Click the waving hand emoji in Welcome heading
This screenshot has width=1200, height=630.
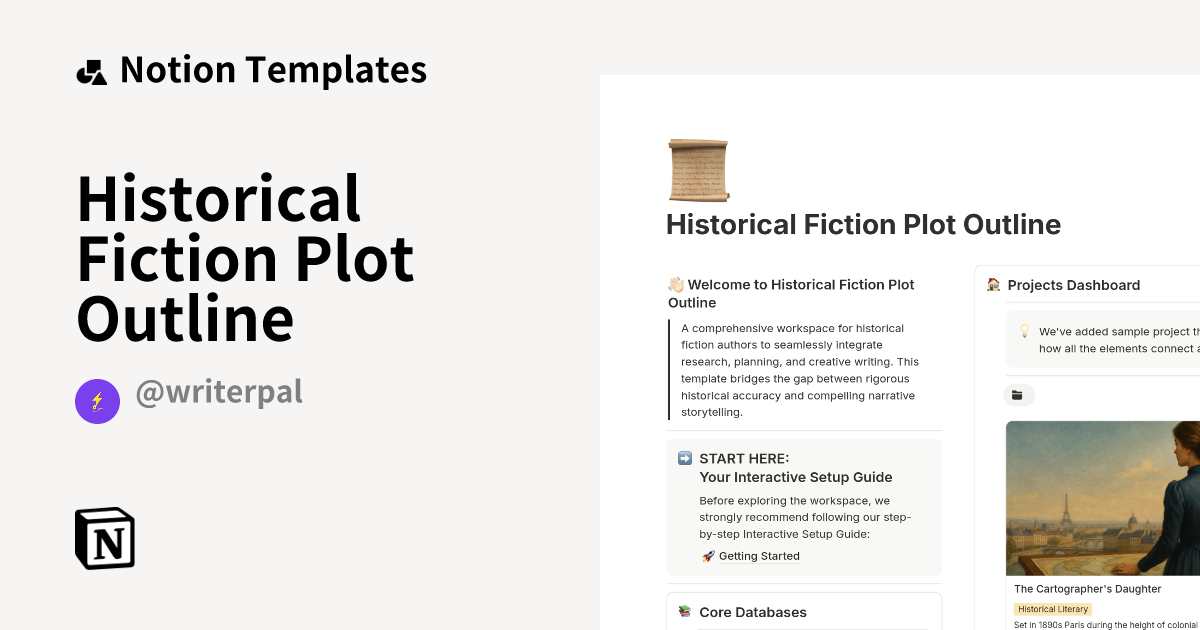pyautogui.click(x=676, y=284)
